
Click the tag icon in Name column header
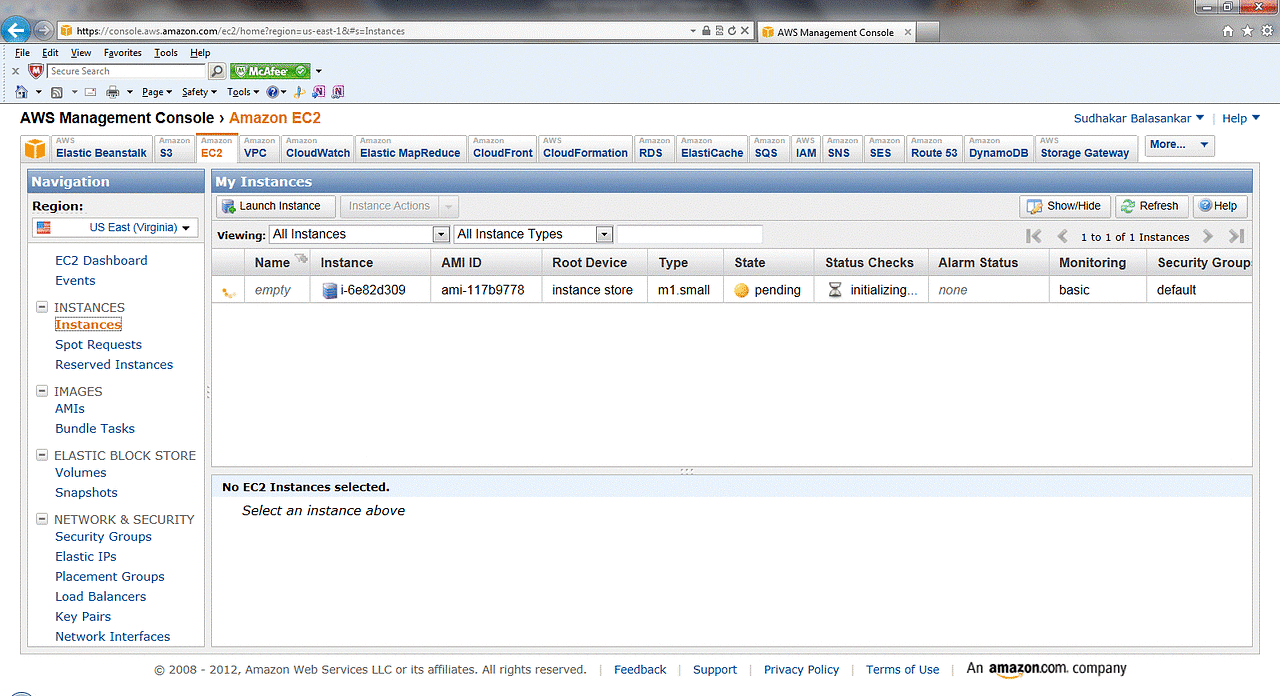(300, 260)
